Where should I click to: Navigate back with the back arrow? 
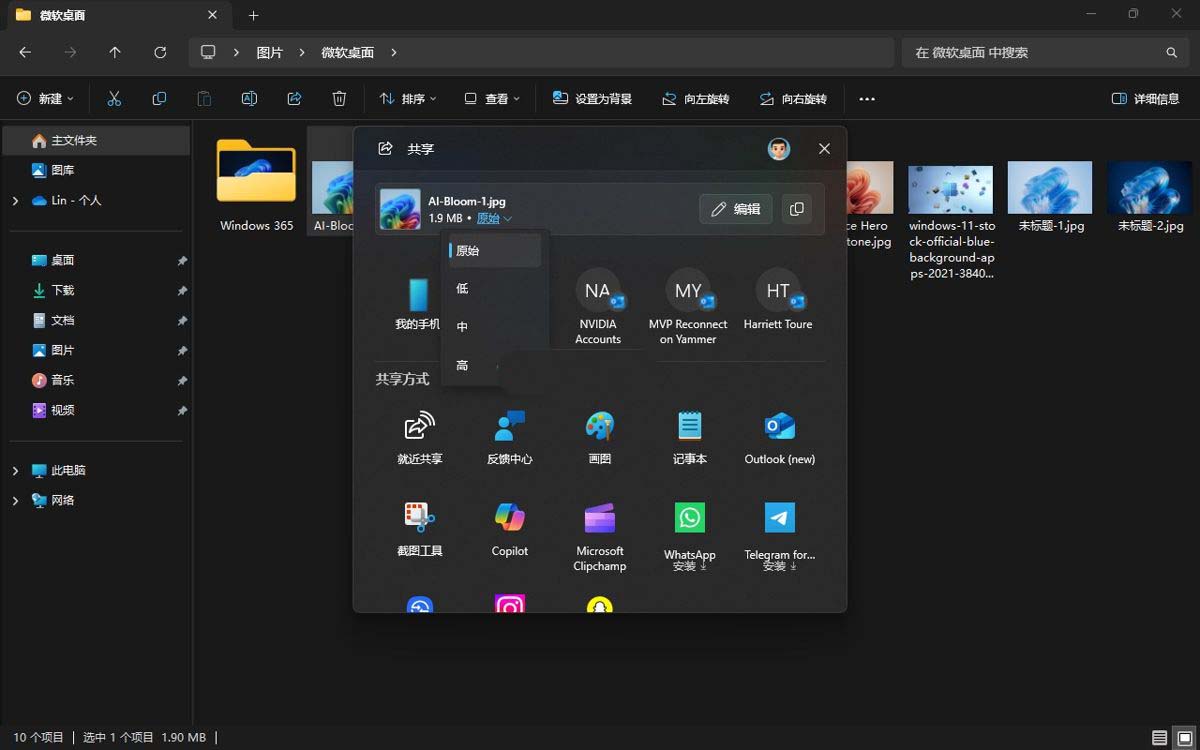[x=25, y=52]
